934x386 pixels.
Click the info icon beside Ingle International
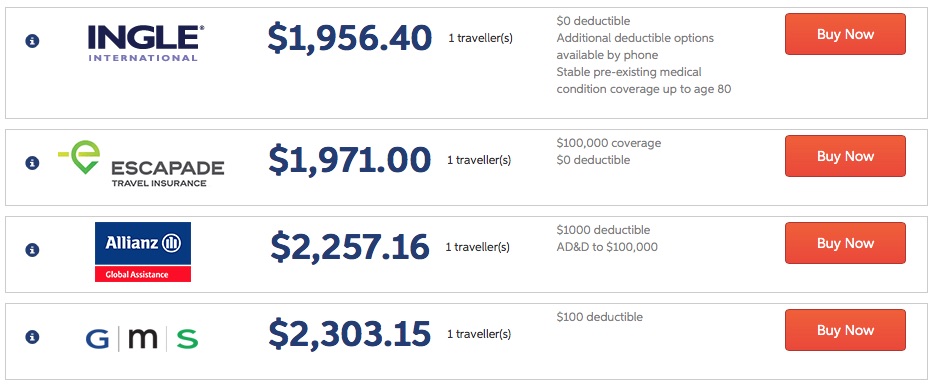point(32,41)
